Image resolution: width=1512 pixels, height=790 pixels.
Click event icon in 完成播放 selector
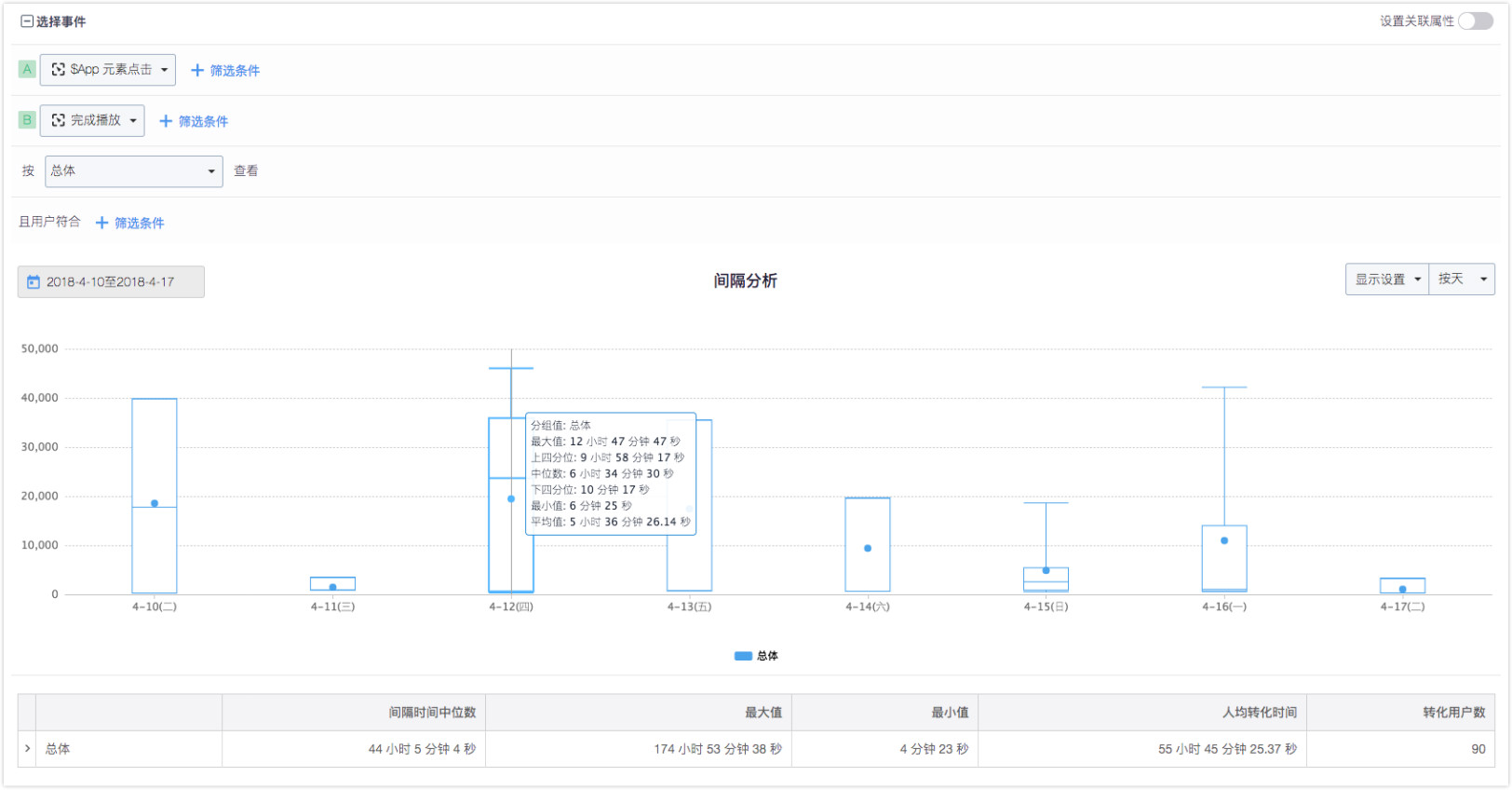pyautogui.click(x=59, y=120)
